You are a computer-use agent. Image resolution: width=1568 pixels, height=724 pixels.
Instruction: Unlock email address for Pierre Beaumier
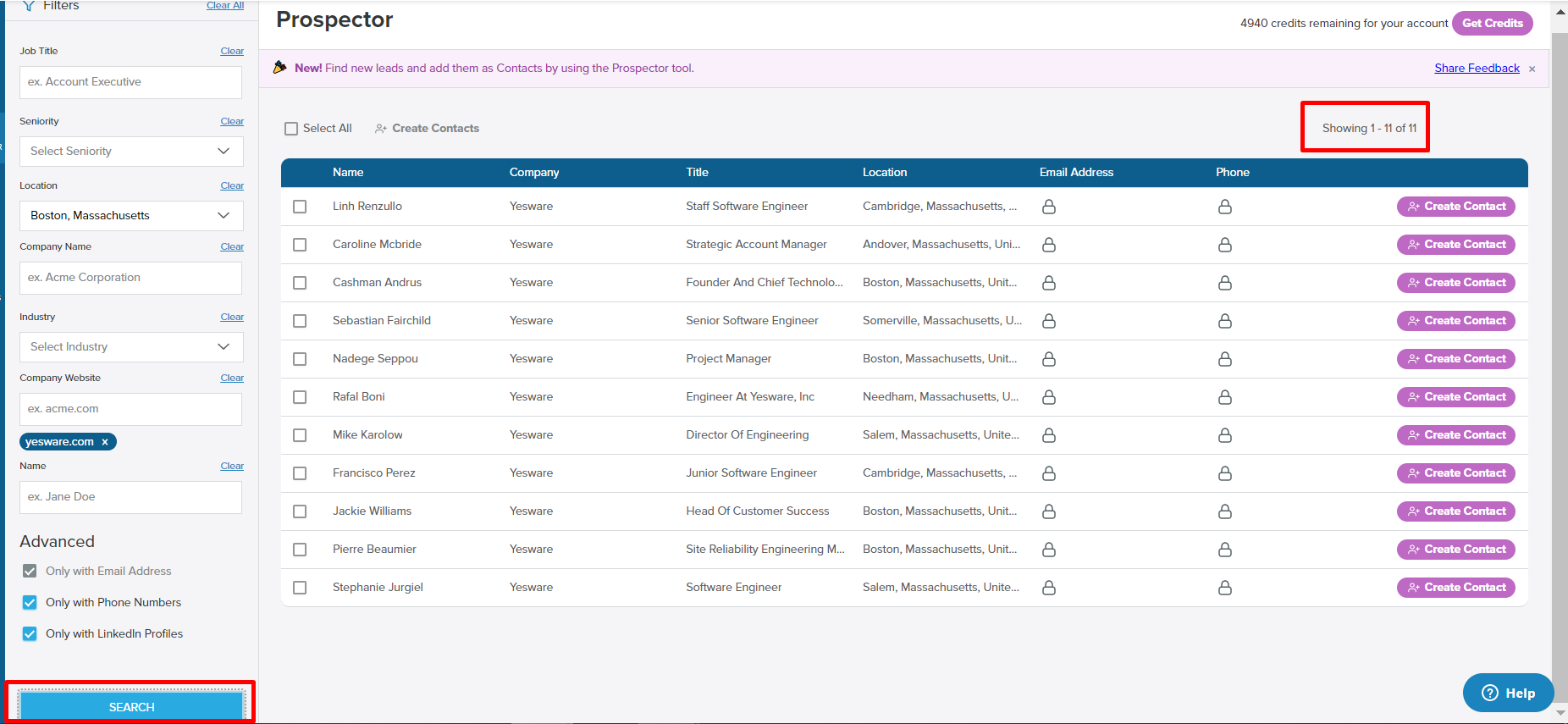[1048, 550]
